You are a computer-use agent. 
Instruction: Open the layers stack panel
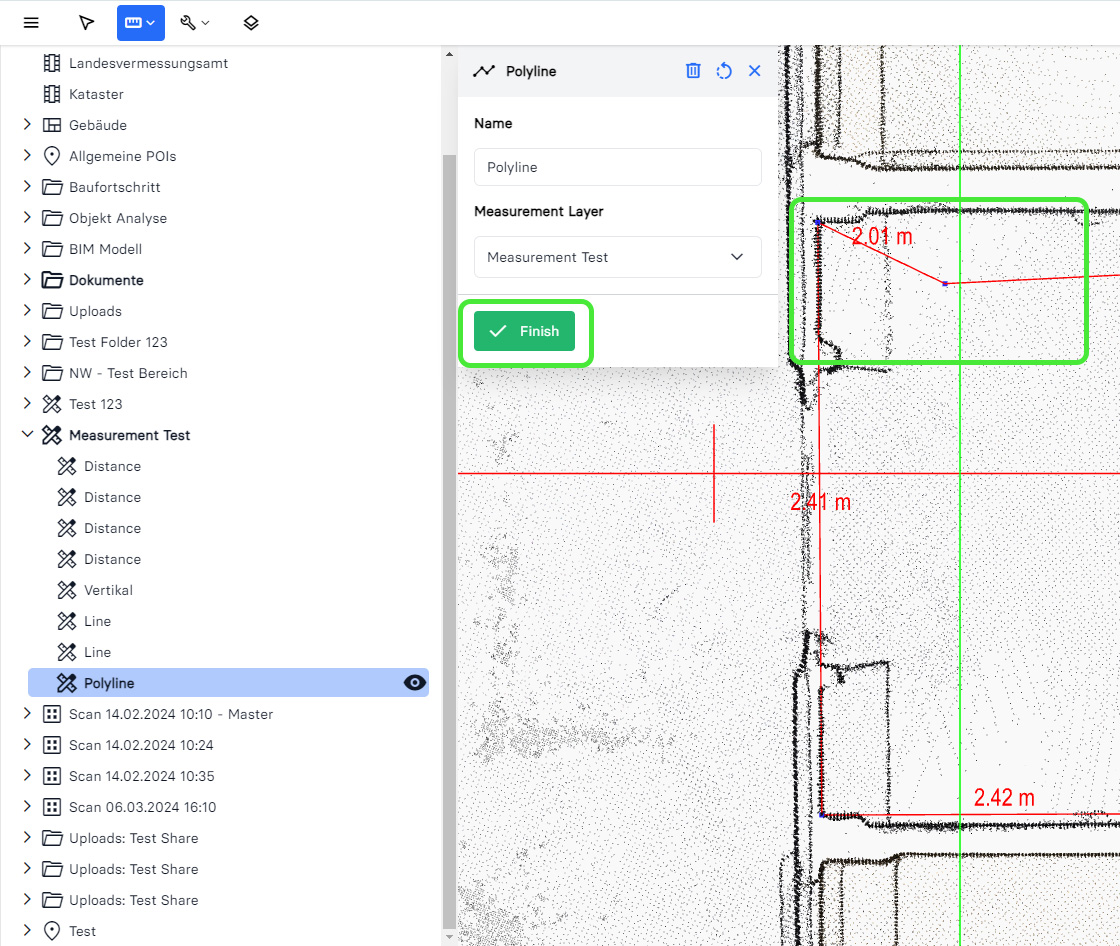click(x=251, y=22)
